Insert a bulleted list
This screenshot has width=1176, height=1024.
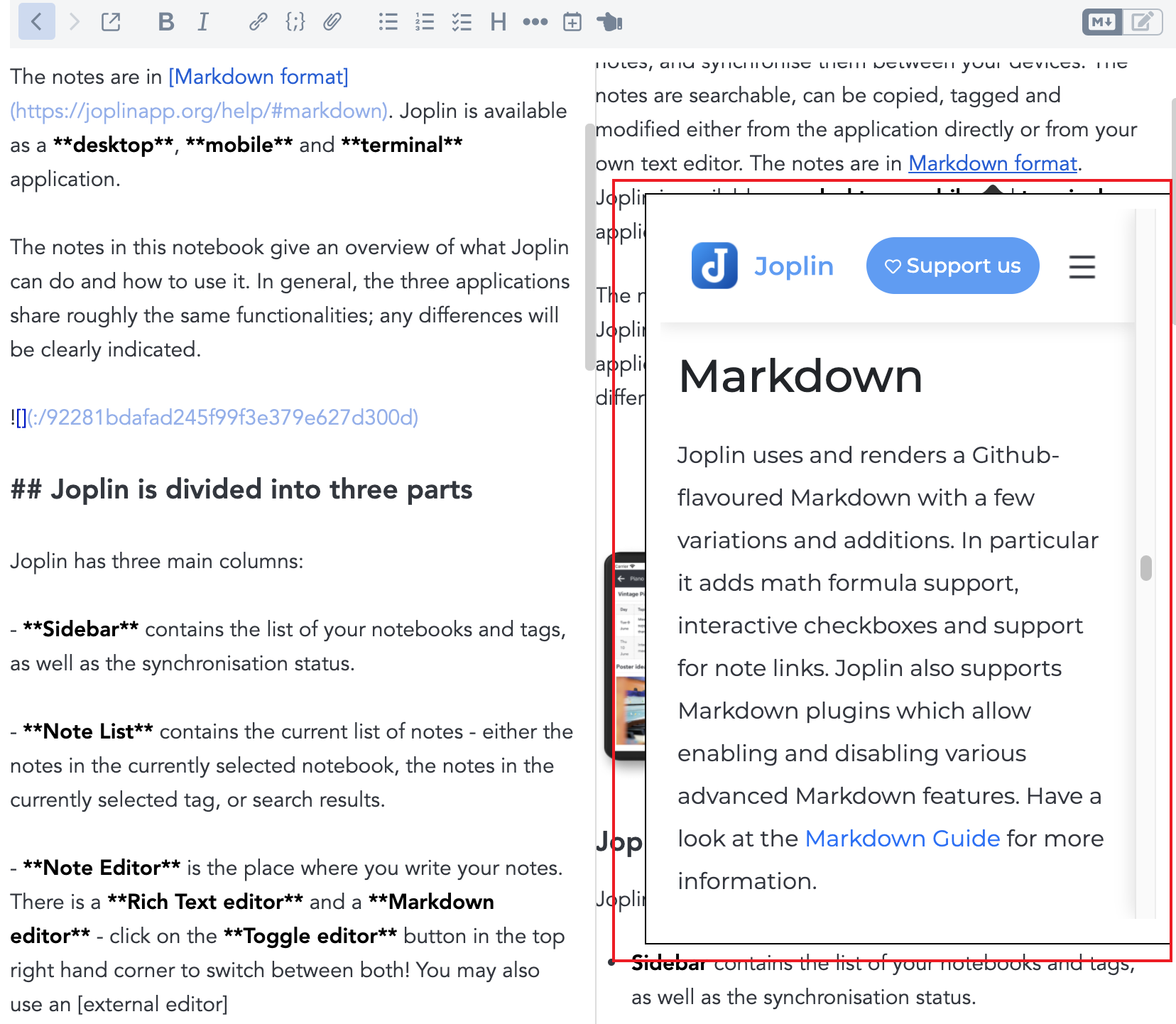388,22
